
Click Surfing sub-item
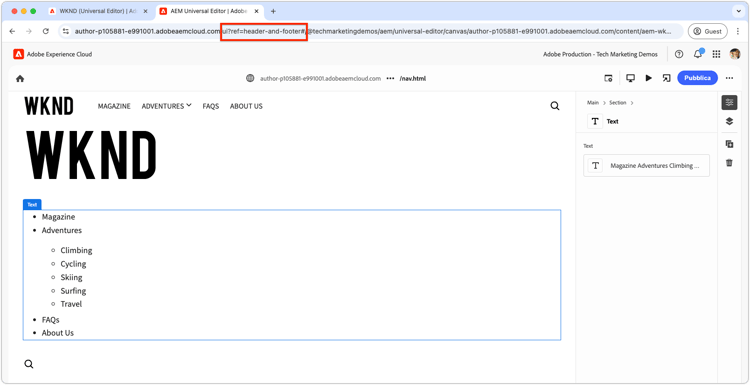coord(73,291)
